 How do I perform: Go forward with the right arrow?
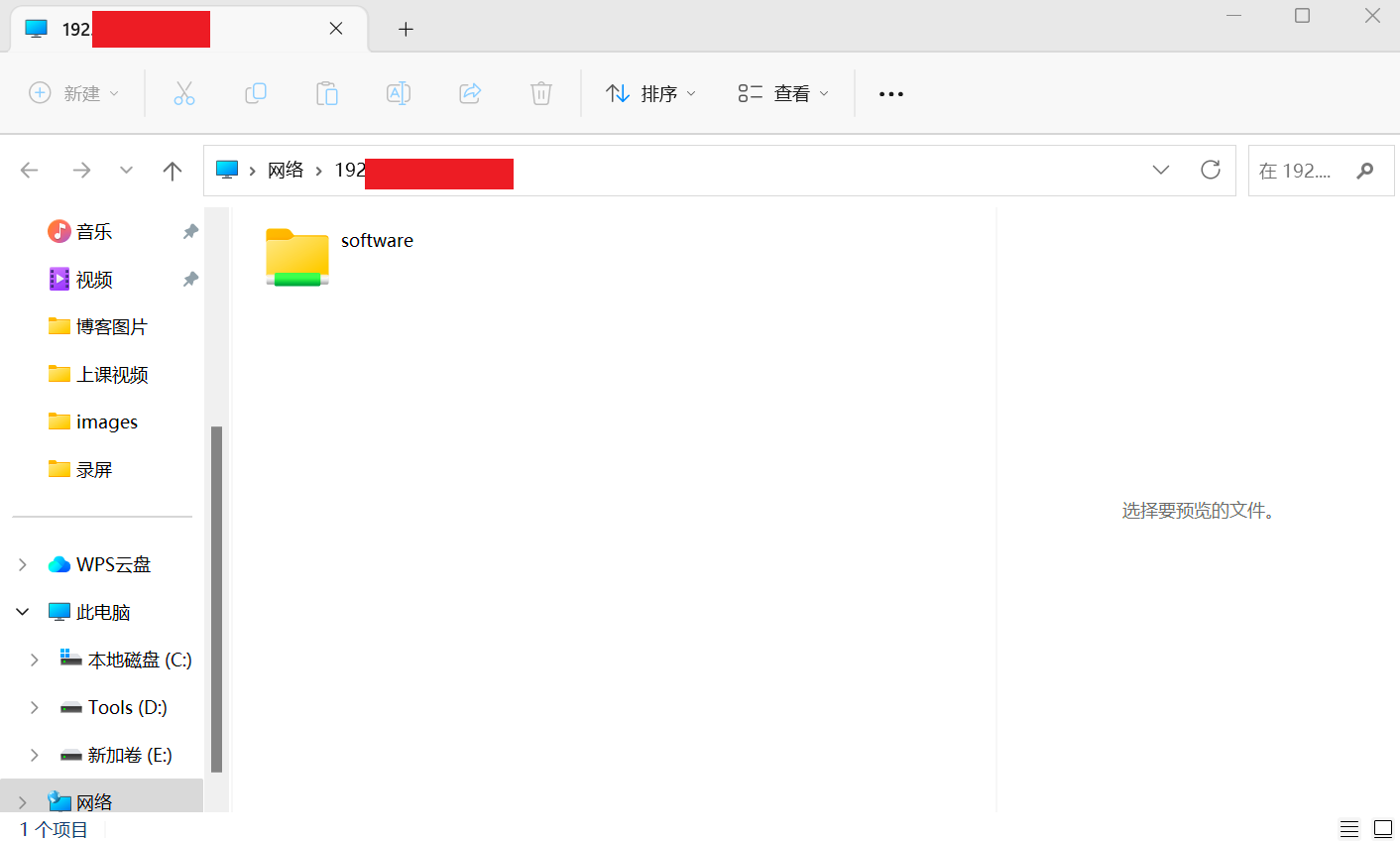[x=81, y=171]
